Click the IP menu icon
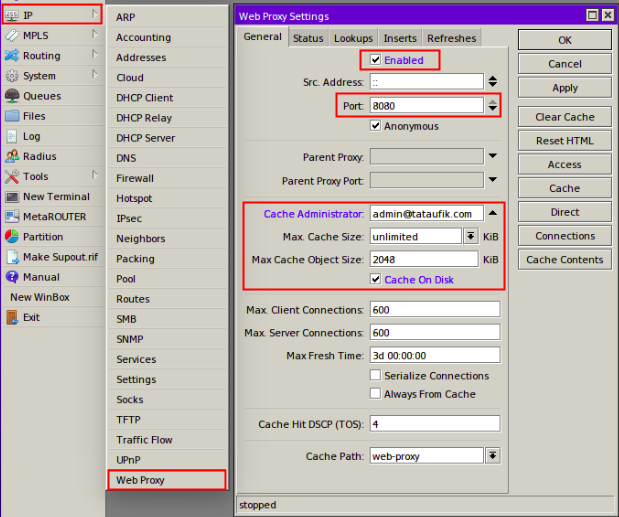Viewport: 619px width, 517px height. click(12, 15)
